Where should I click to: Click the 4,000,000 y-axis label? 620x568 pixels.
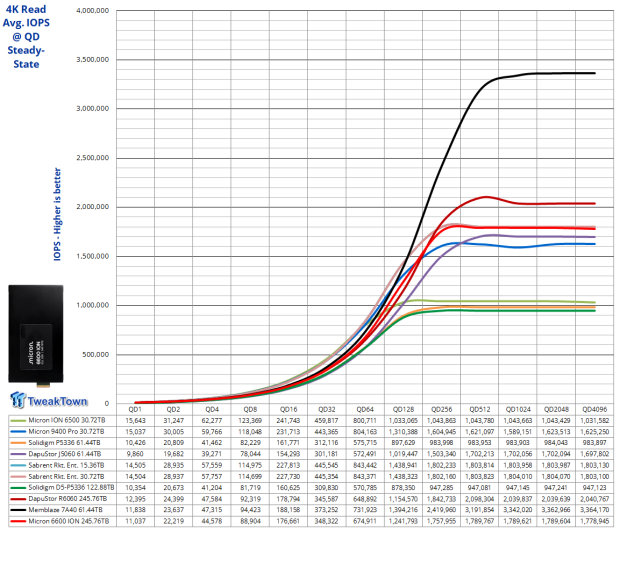pyautogui.click(x=93, y=11)
